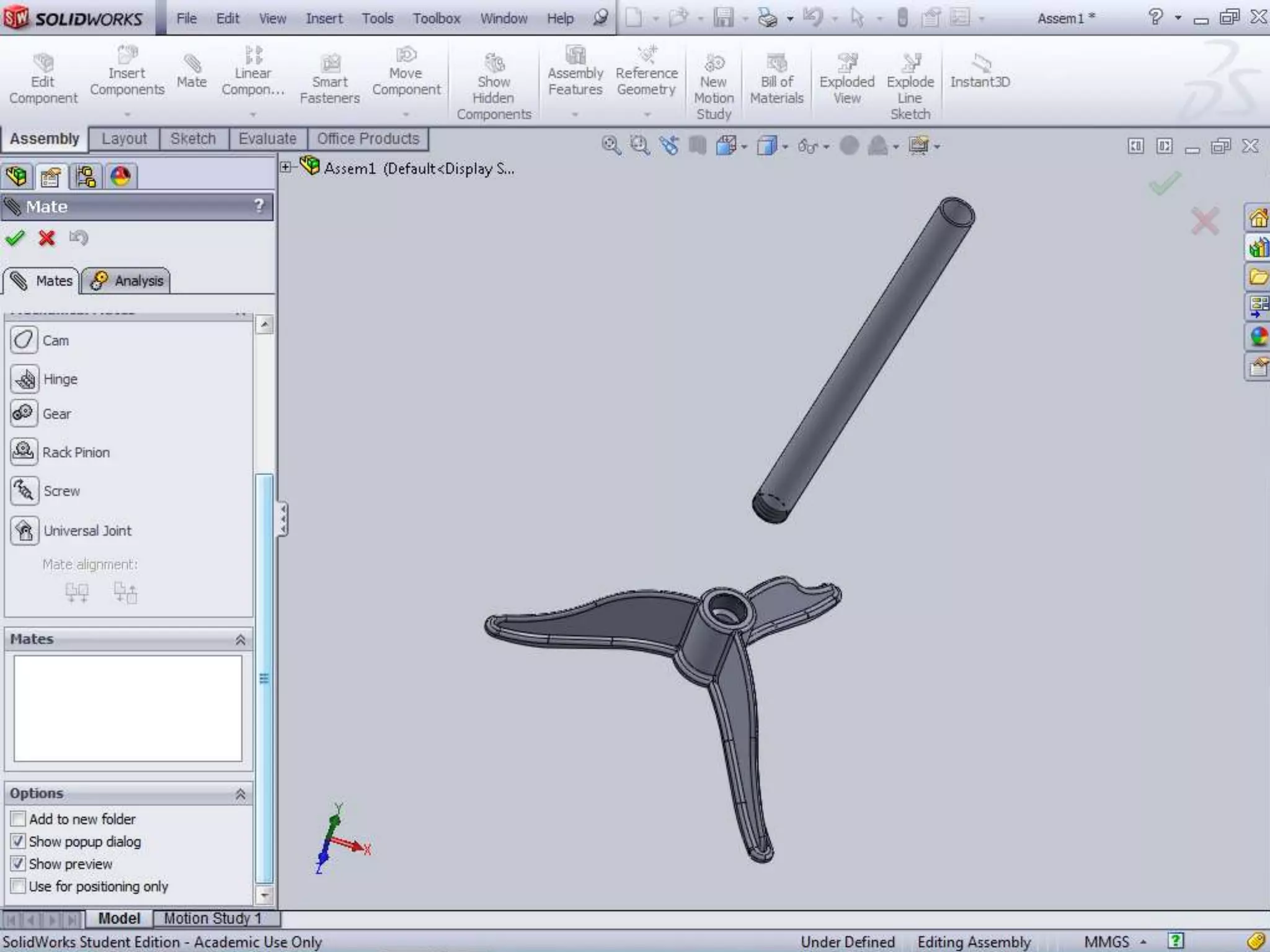This screenshot has width=1270, height=952.
Task: Click green checkmark to accept mate
Action: coord(15,238)
